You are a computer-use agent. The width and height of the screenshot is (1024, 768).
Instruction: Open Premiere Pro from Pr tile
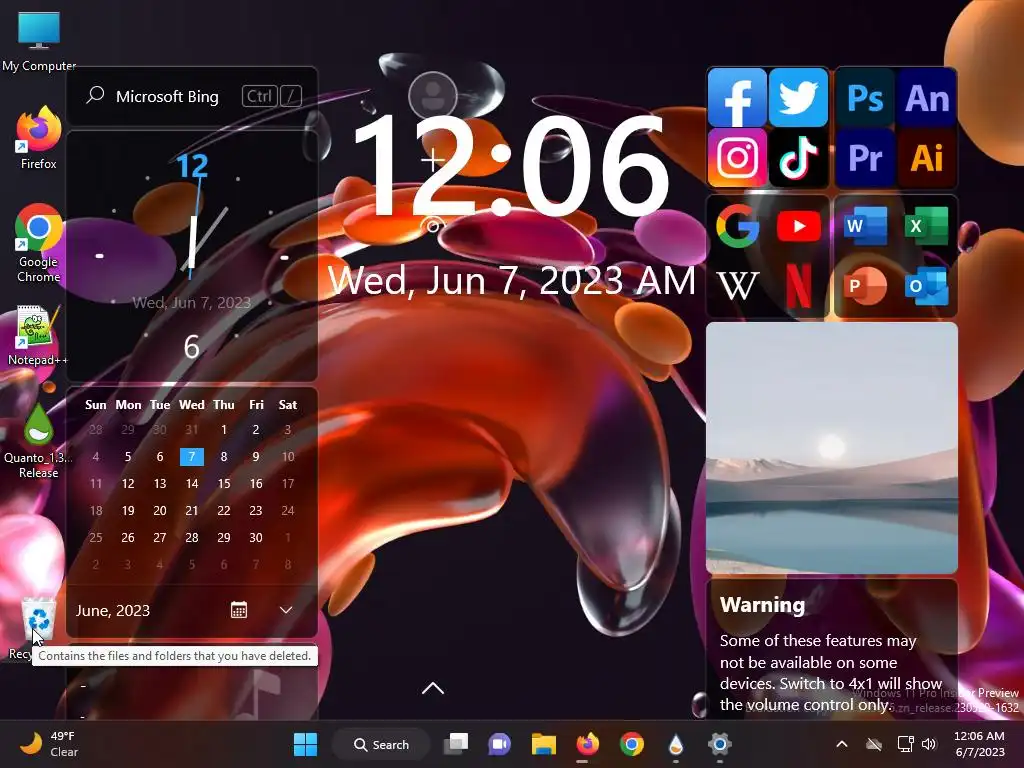[865, 157]
